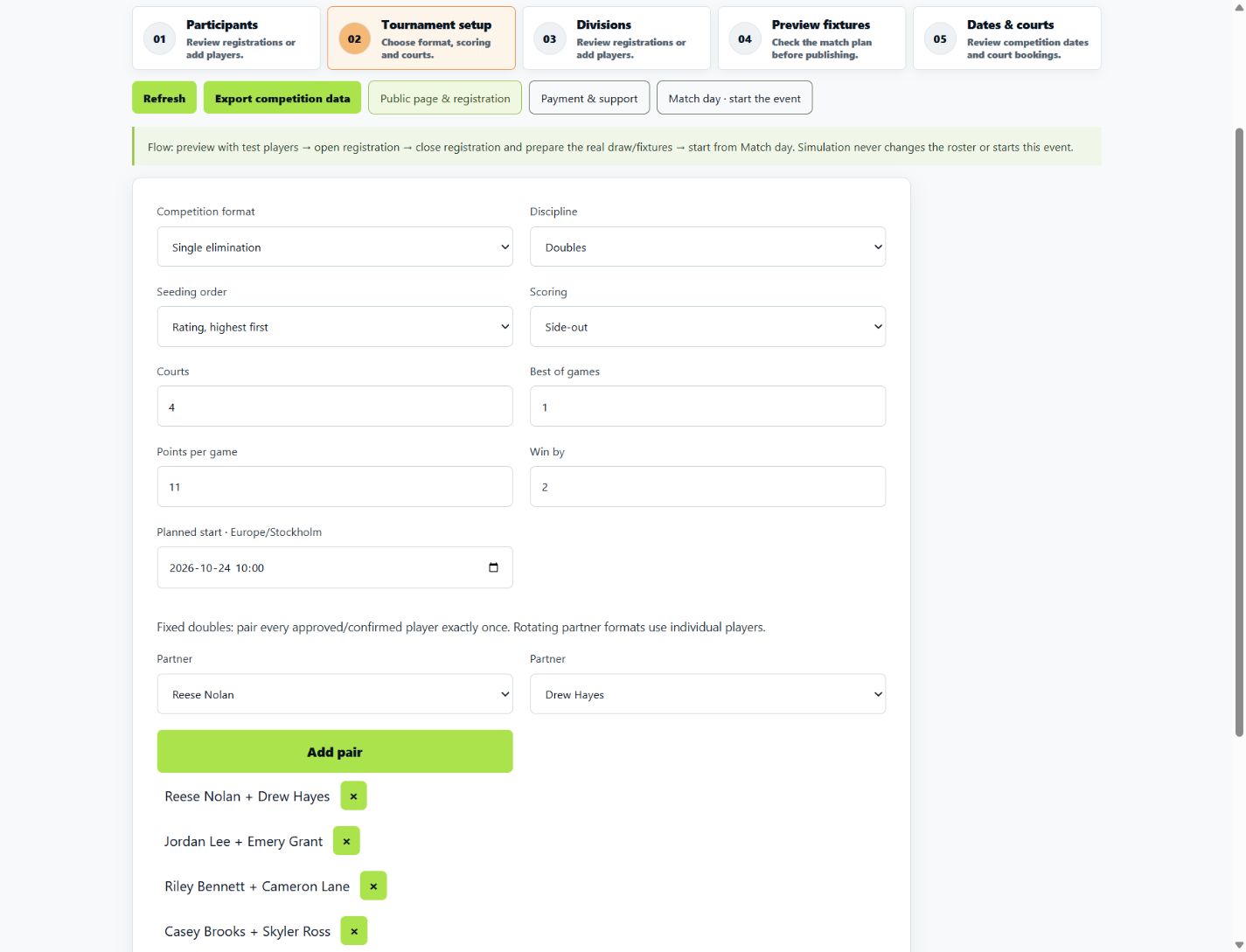
Task: Remove the Casey Brooks + Skyler Ross pair
Action: point(354,931)
